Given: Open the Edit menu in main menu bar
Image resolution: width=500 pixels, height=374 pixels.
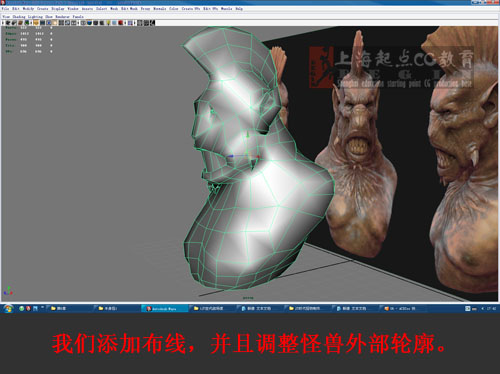Looking at the screenshot, I should pos(16,9).
